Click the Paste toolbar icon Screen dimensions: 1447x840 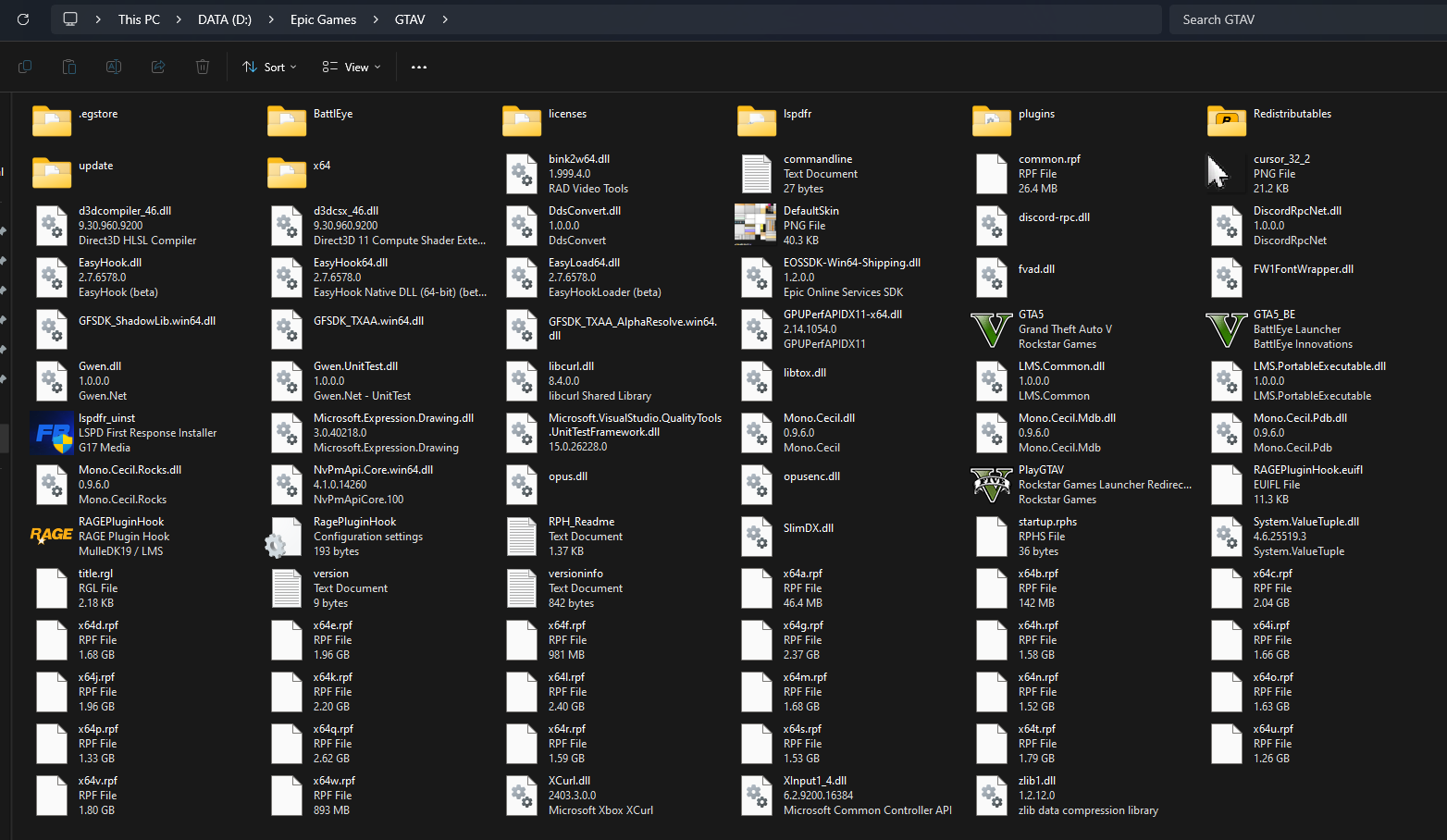click(x=69, y=67)
